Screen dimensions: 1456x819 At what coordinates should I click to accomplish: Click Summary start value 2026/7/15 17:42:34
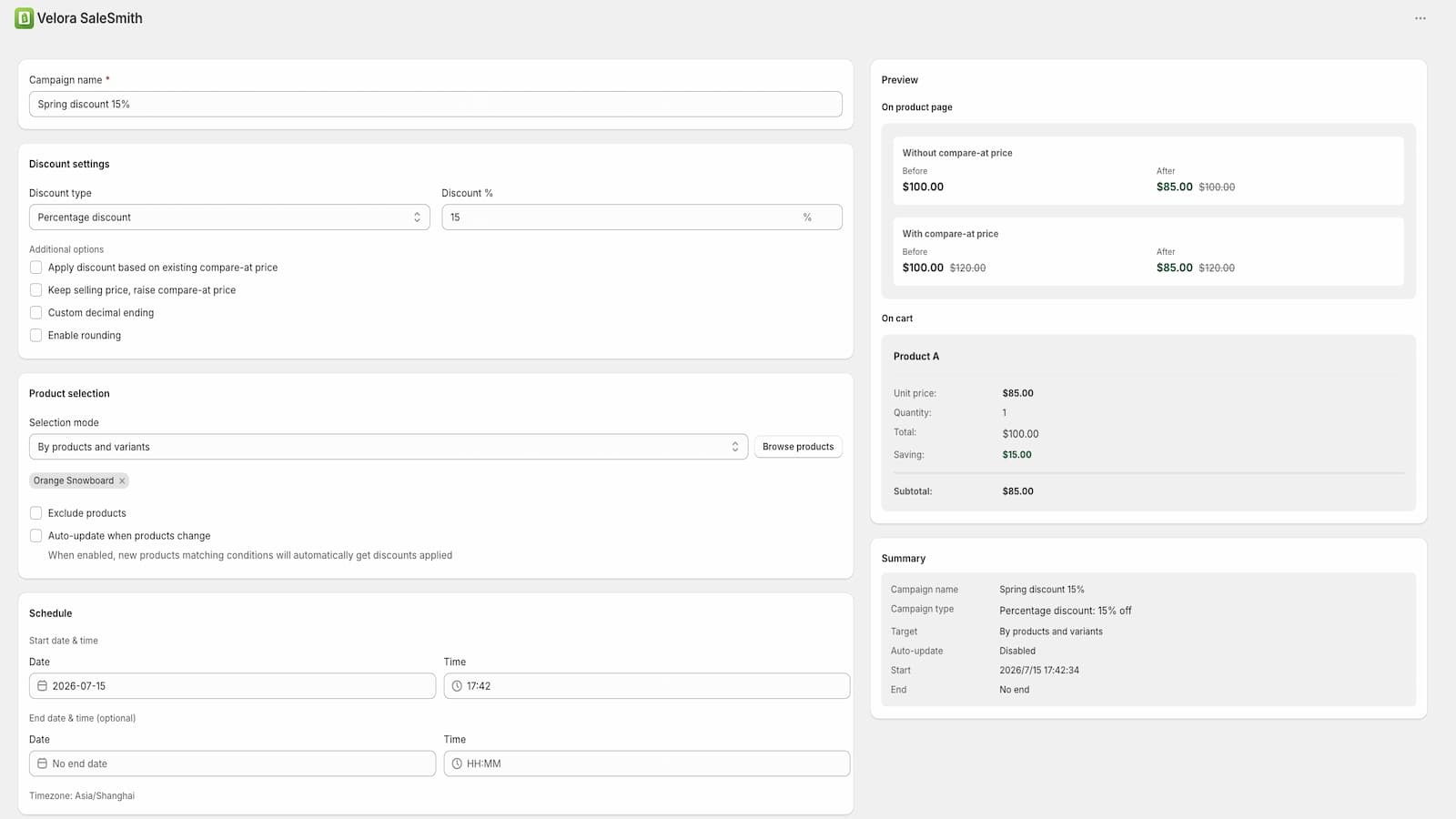click(1039, 671)
